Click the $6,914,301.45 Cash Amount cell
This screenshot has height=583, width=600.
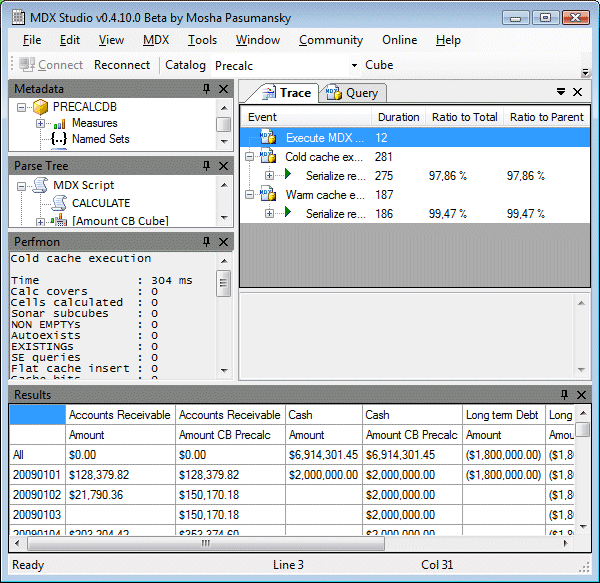323,455
